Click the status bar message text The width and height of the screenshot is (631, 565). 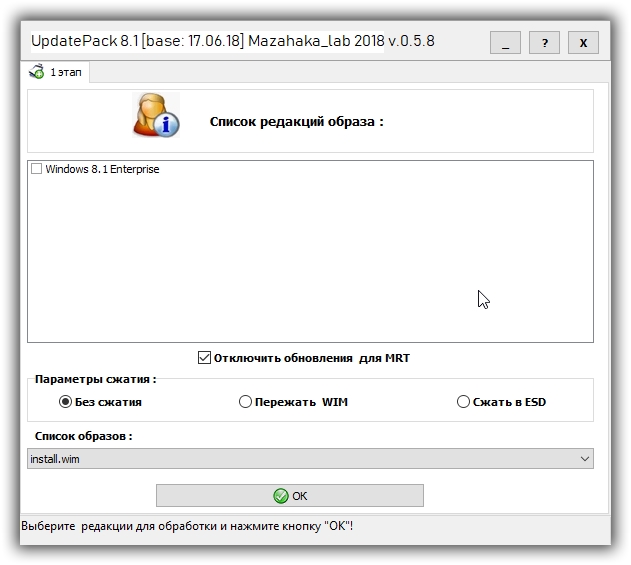[x=187, y=526]
